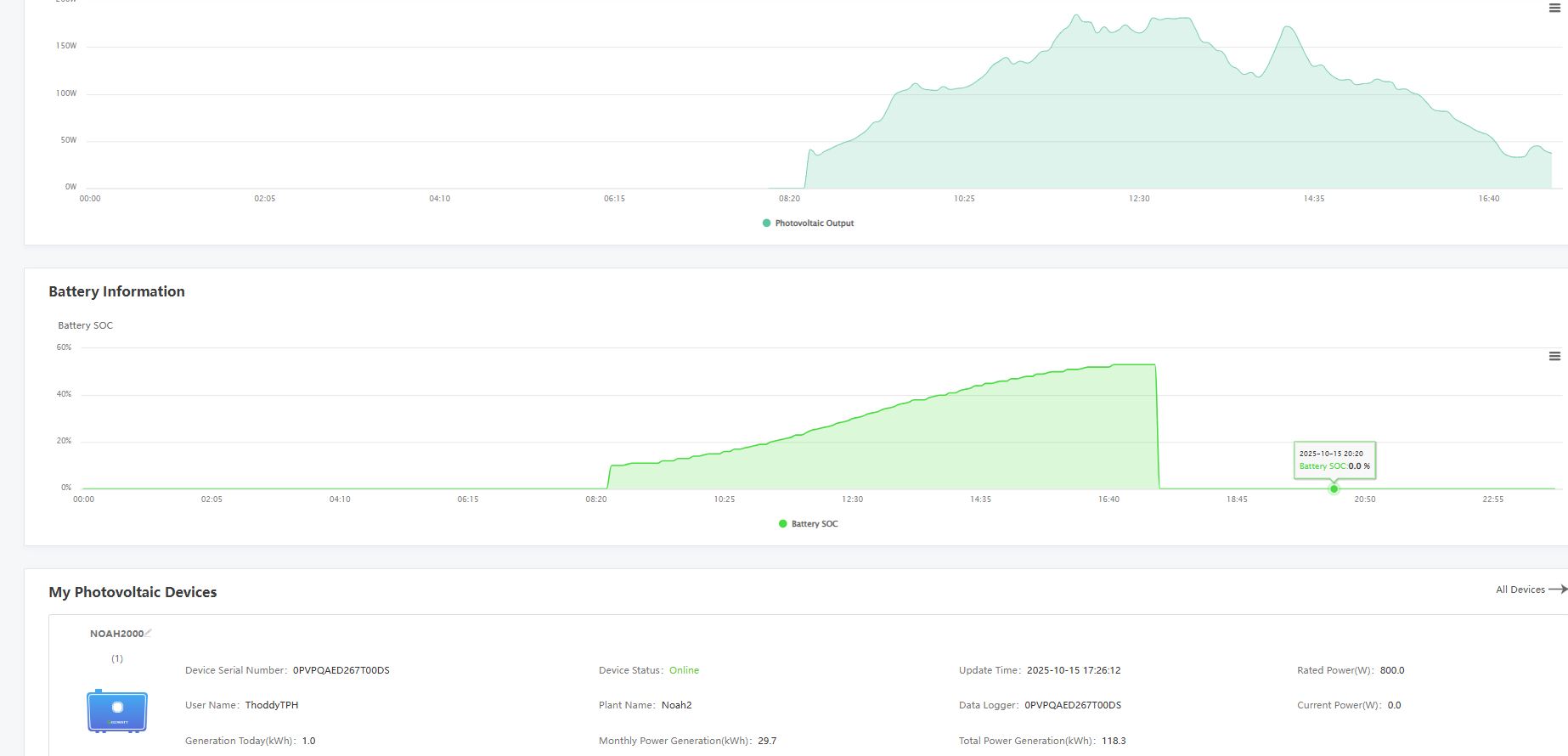Click the green Battery SOC legend dot

coord(782,524)
